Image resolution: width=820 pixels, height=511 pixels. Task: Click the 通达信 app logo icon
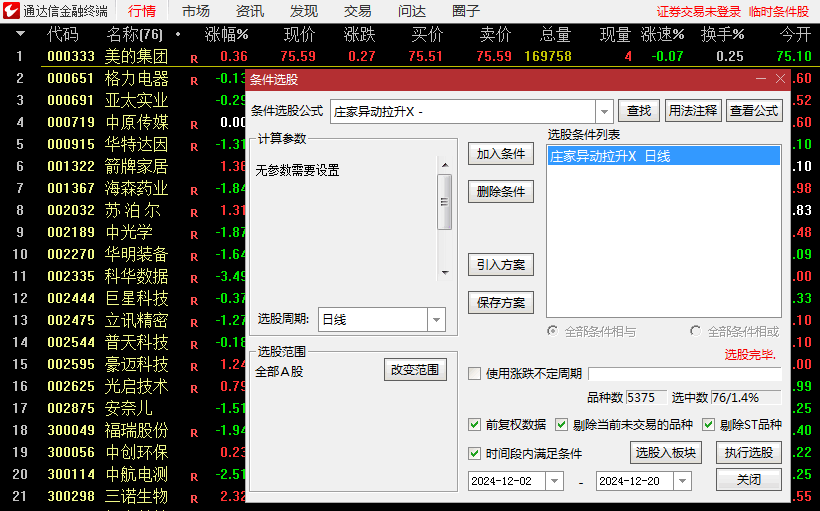pyautogui.click(x=12, y=10)
